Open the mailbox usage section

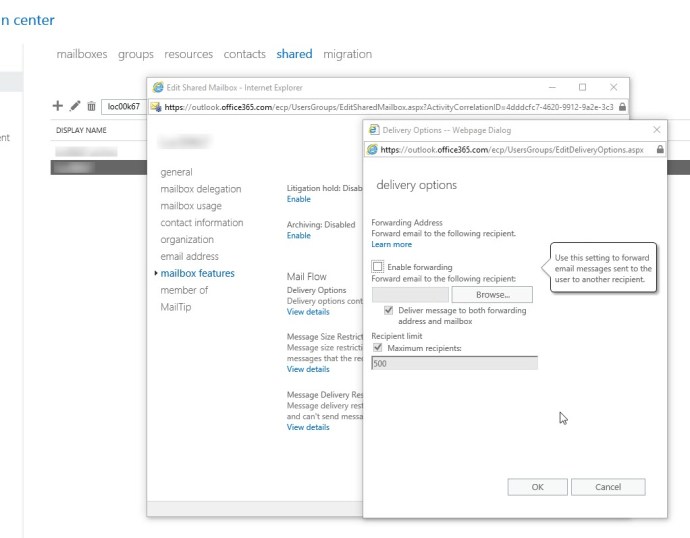[x=191, y=205]
